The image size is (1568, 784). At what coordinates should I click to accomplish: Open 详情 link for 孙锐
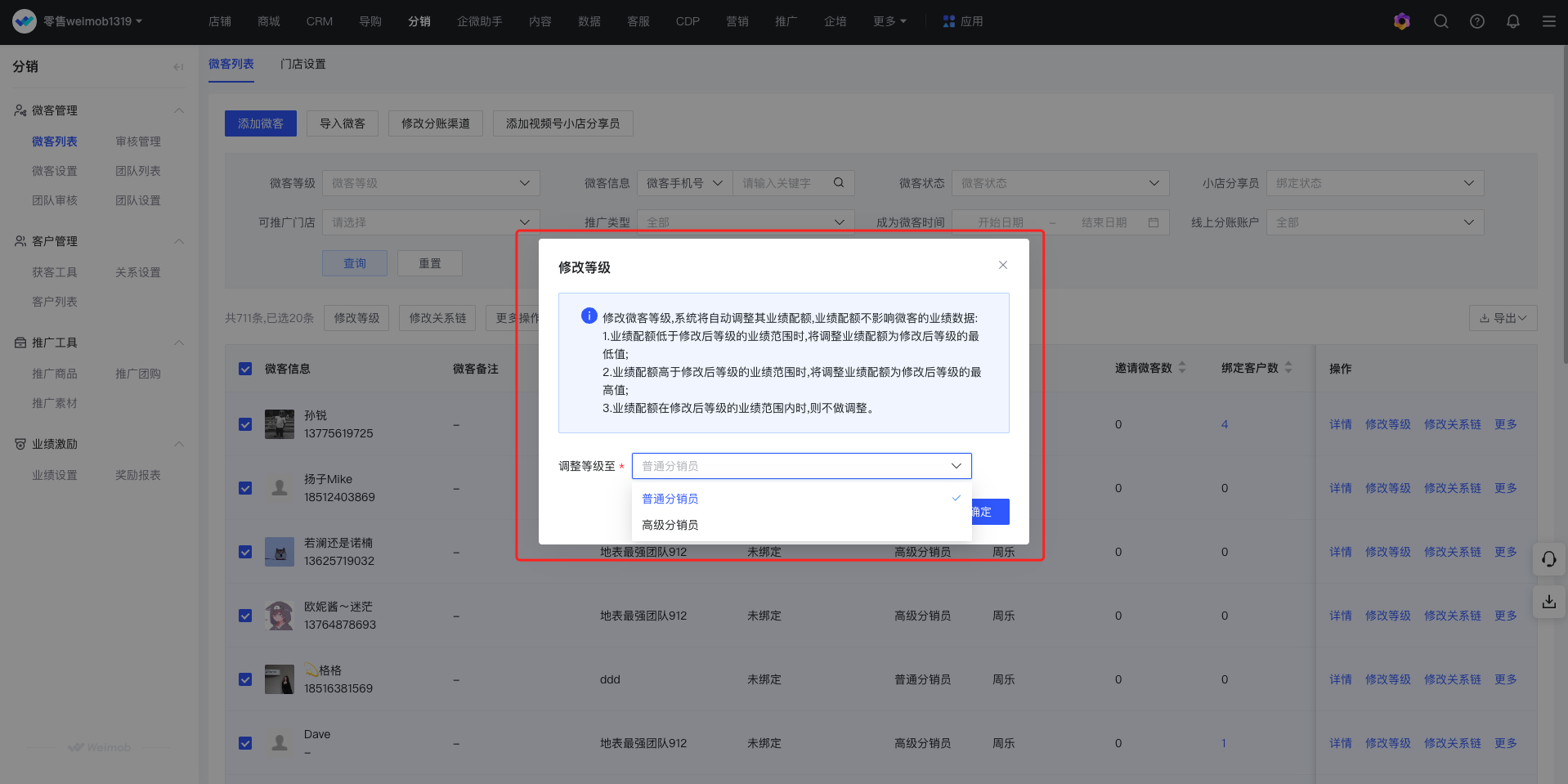(1341, 424)
